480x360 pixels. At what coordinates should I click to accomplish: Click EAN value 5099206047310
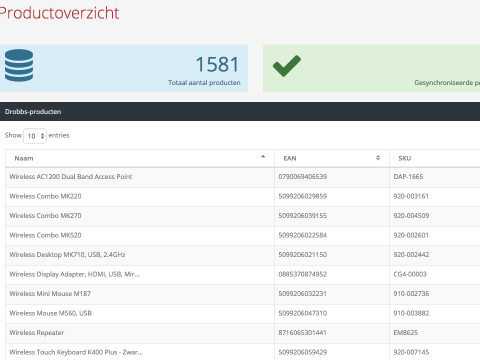tap(303, 313)
